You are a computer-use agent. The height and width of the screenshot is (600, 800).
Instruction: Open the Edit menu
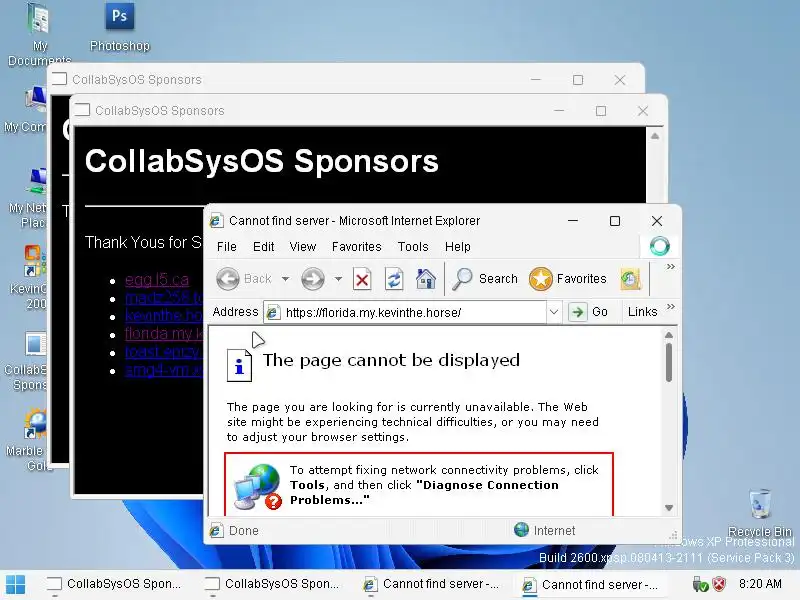pyautogui.click(x=263, y=247)
